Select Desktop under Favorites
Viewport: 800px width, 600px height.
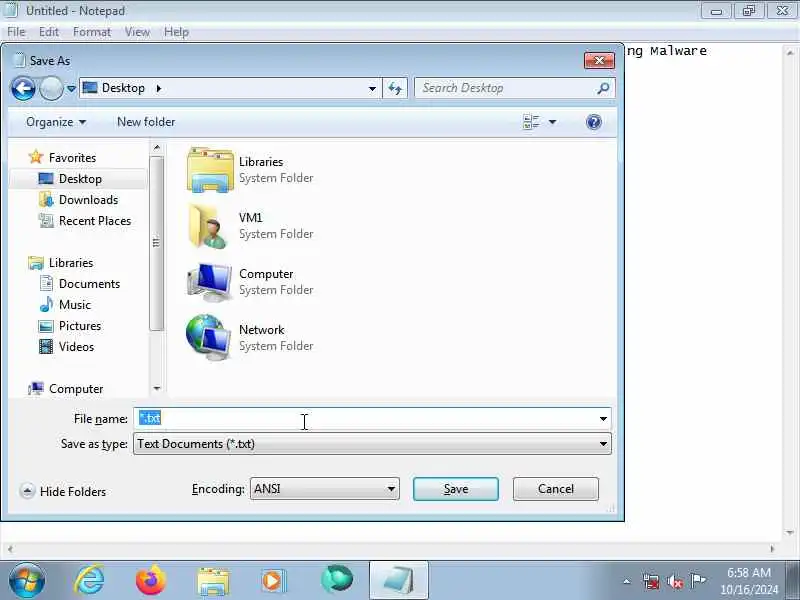80,179
